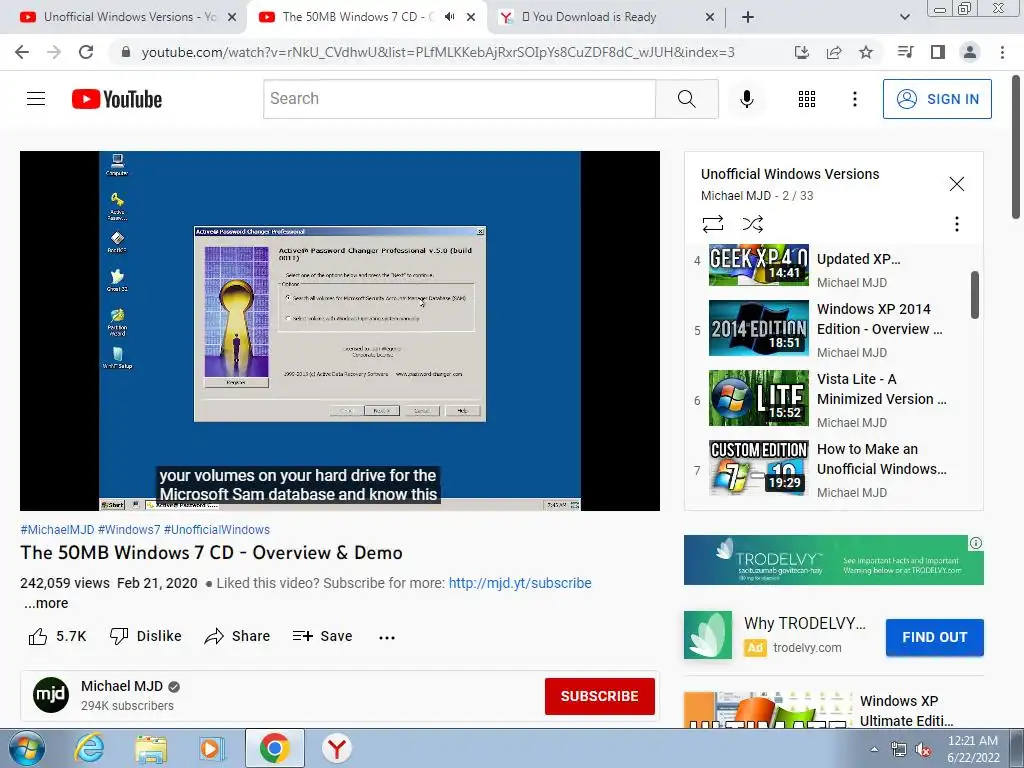1024x768 pixels.
Task: Click the playlist scrollbar
Action: (x=974, y=295)
